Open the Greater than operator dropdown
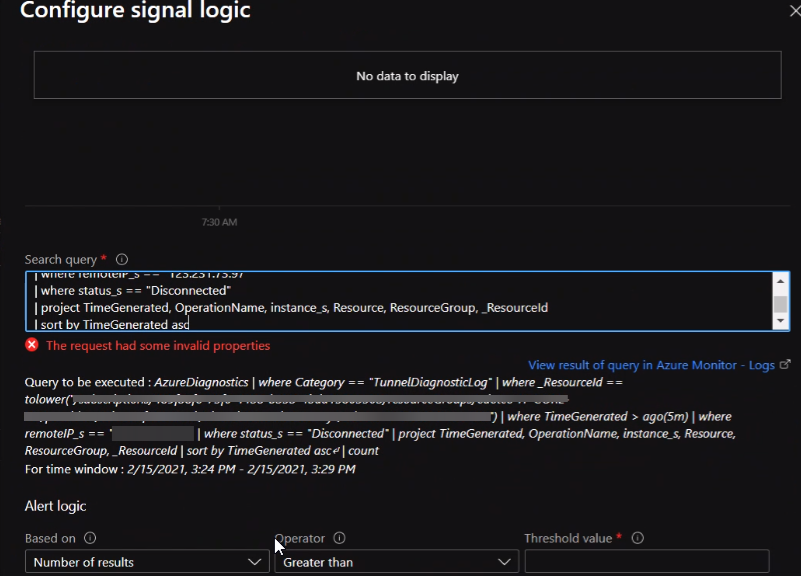Screen dimensions: 801x576 [x=396, y=562]
